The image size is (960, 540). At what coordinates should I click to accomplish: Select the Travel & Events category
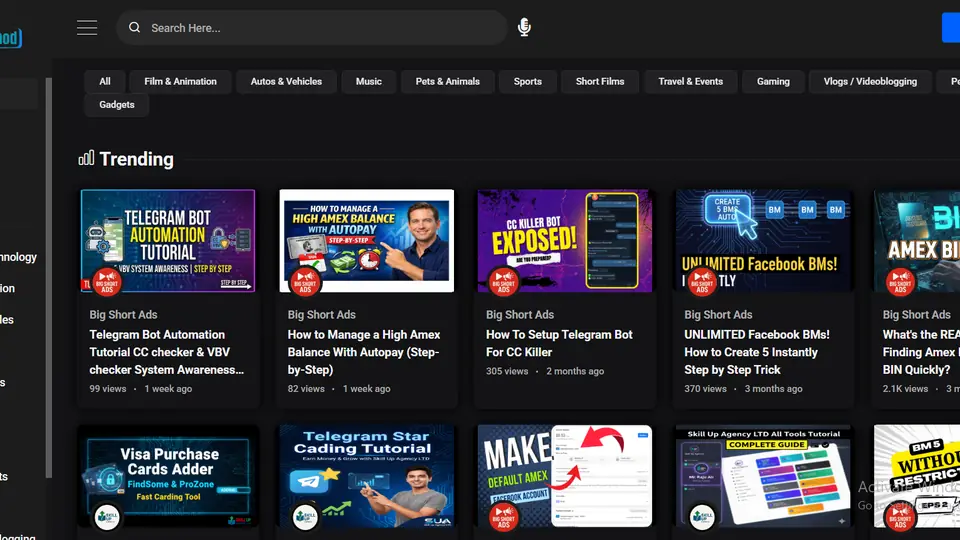(x=691, y=81)
